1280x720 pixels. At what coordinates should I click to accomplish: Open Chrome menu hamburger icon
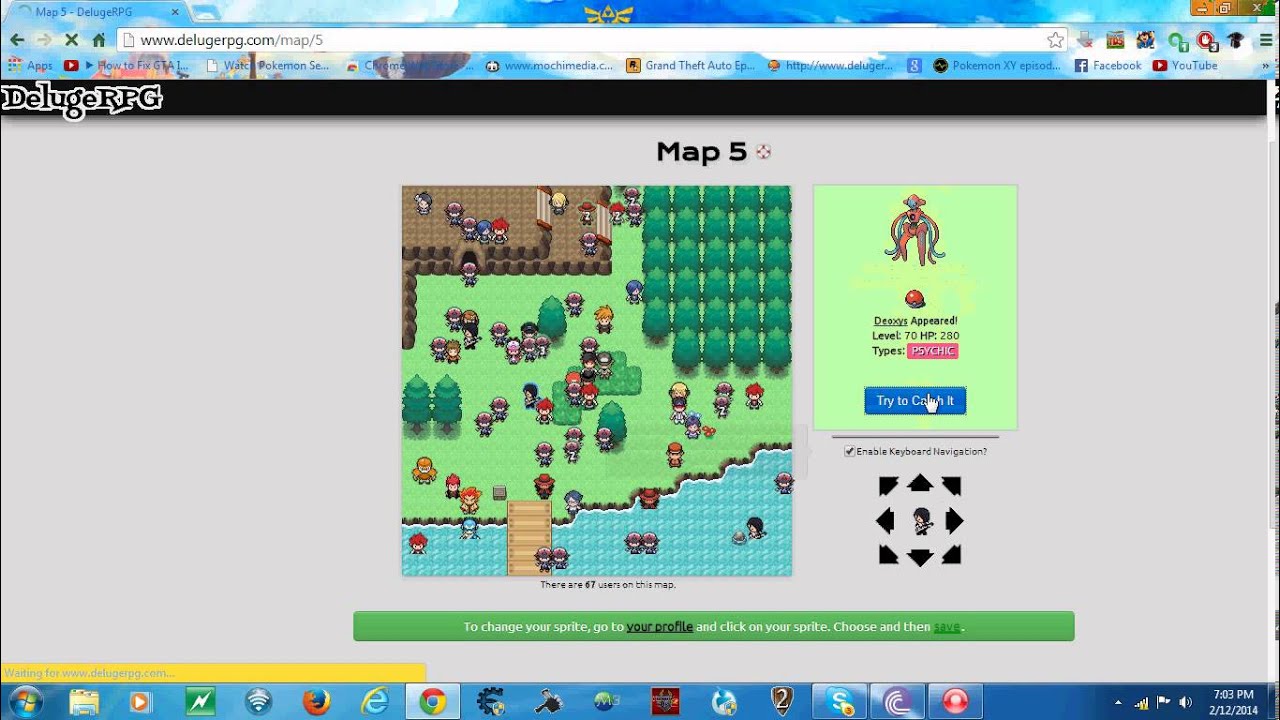tap(1266, 40)
